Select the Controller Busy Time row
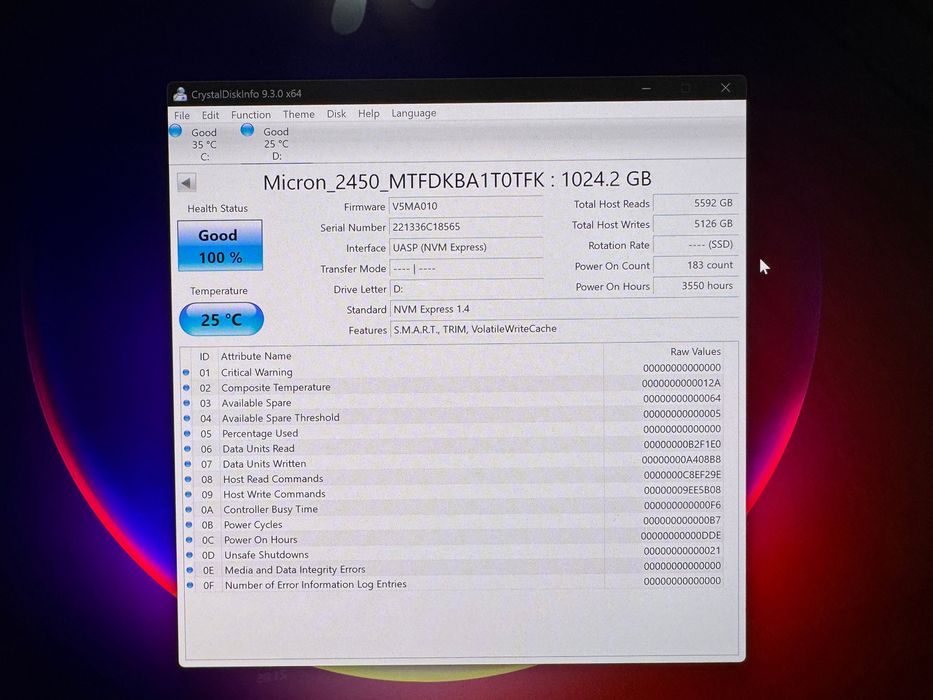 (452, 508)
